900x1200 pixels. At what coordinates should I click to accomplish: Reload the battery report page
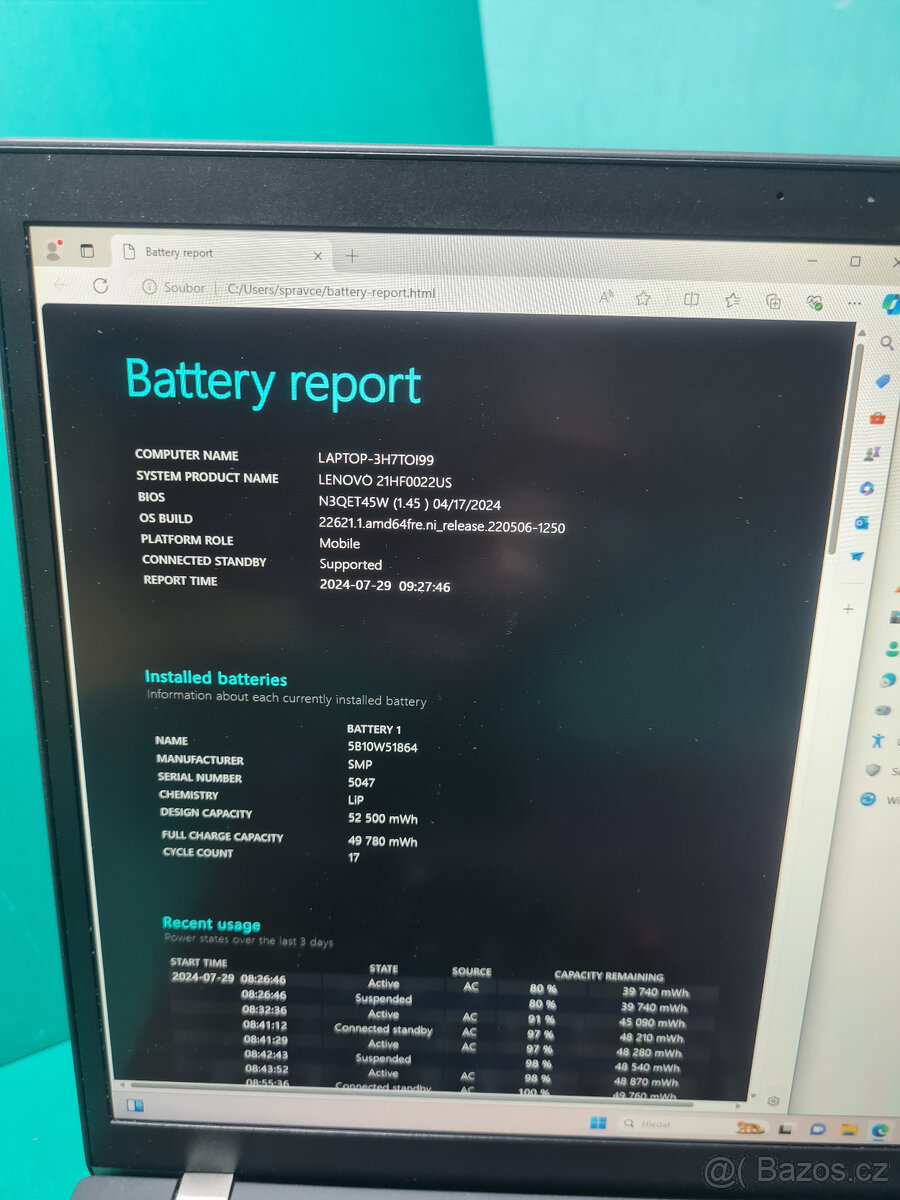coord(100,286)
